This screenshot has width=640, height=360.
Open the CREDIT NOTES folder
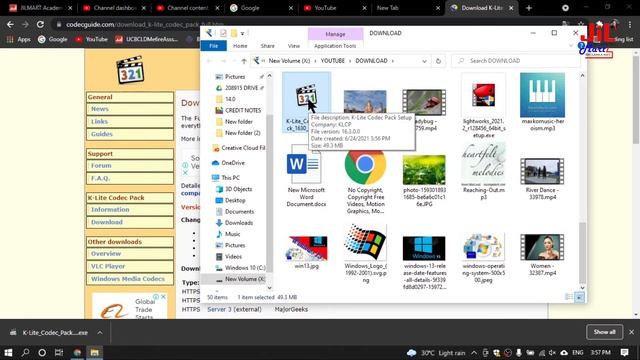tap(243, 110)
